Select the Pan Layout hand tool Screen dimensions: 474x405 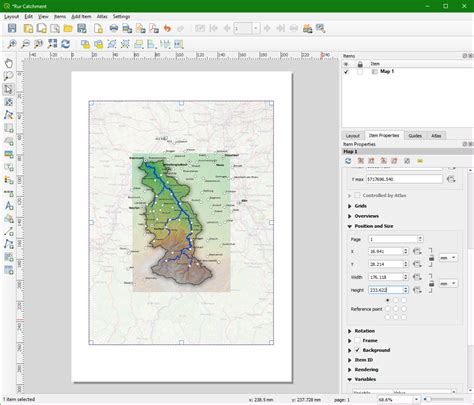9,63
